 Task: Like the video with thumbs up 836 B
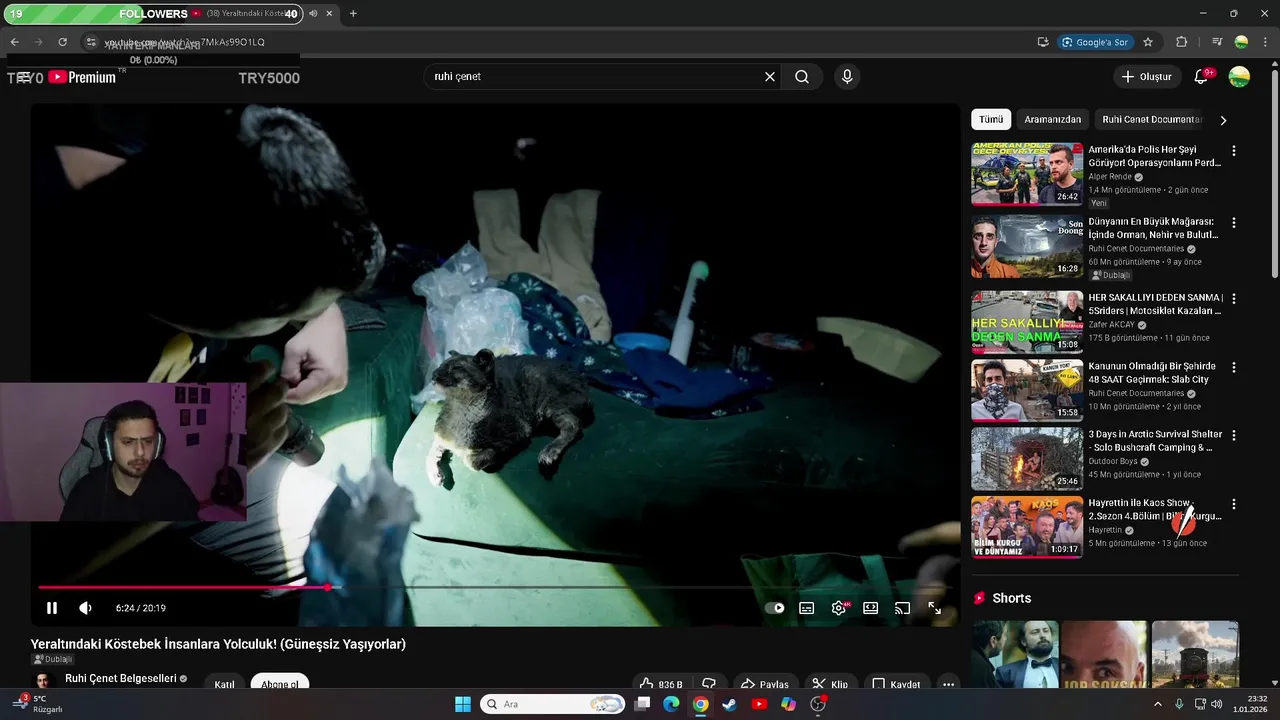(662, 684)
